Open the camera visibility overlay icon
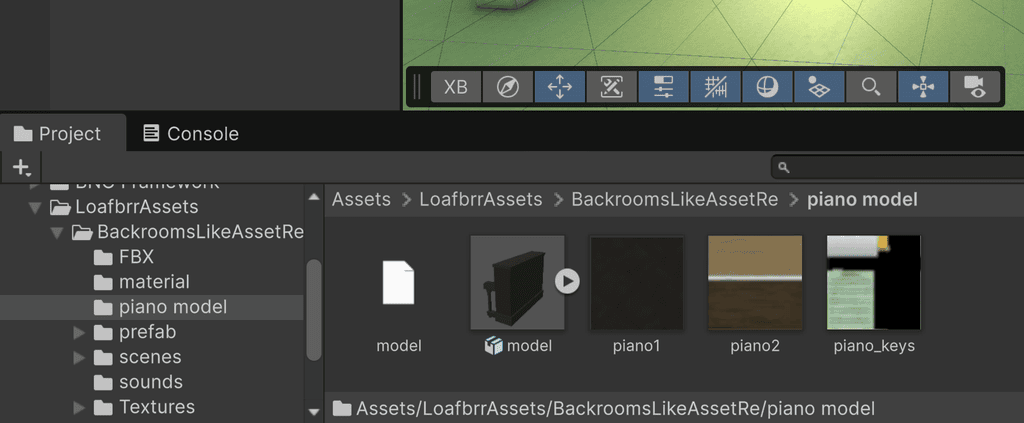The image size is (1024, 423). [974, 87]
